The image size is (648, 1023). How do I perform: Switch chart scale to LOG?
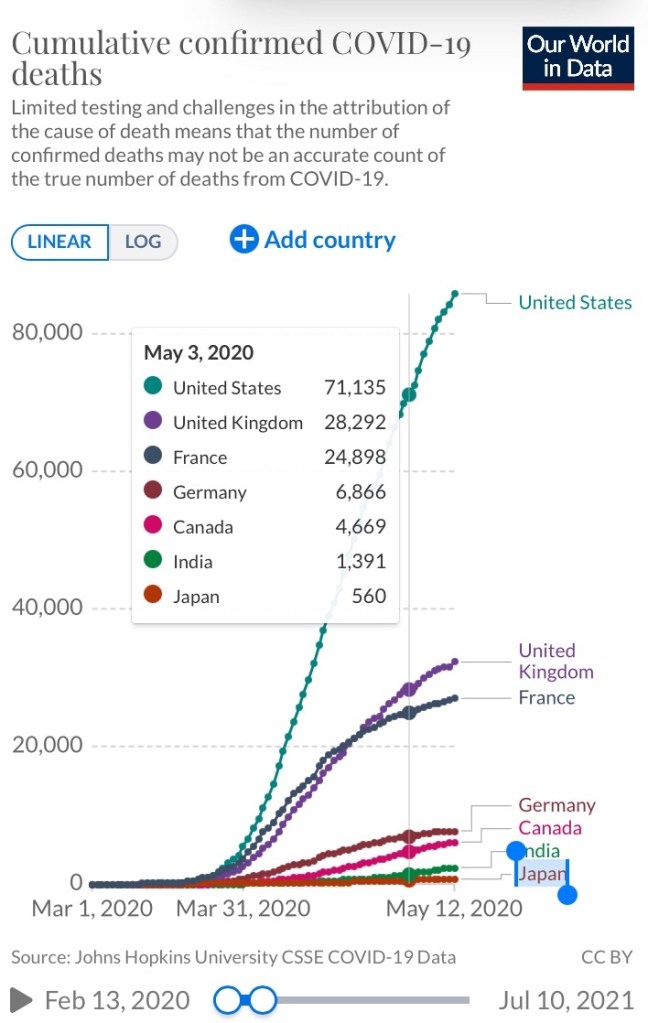coord(142,242)
